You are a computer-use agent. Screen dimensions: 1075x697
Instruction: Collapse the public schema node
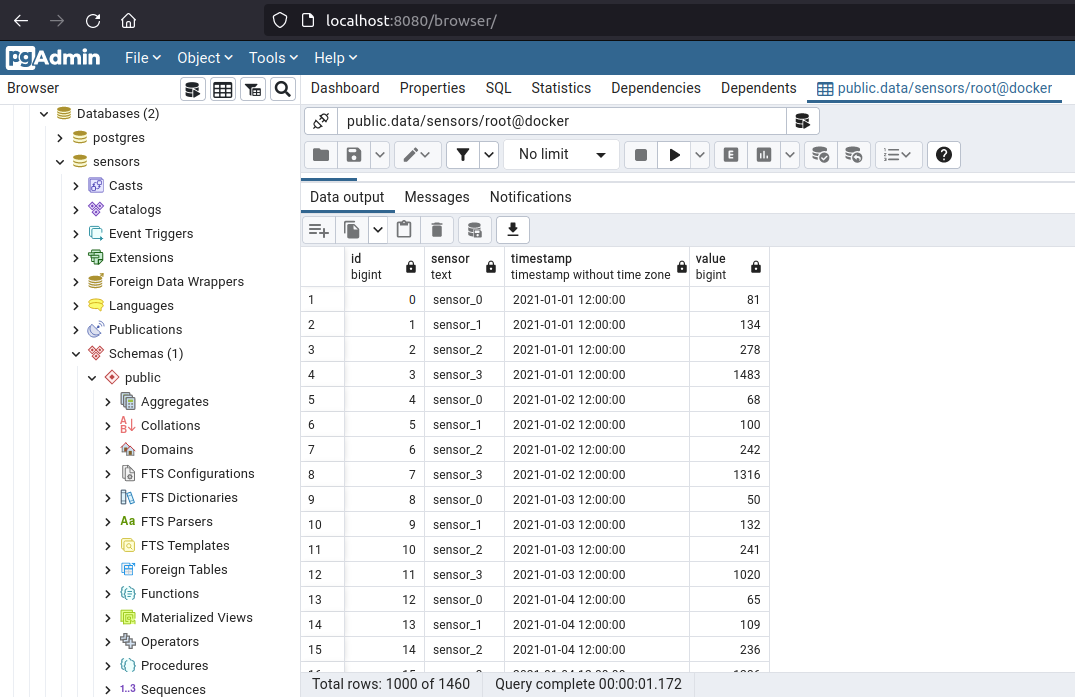92,378
